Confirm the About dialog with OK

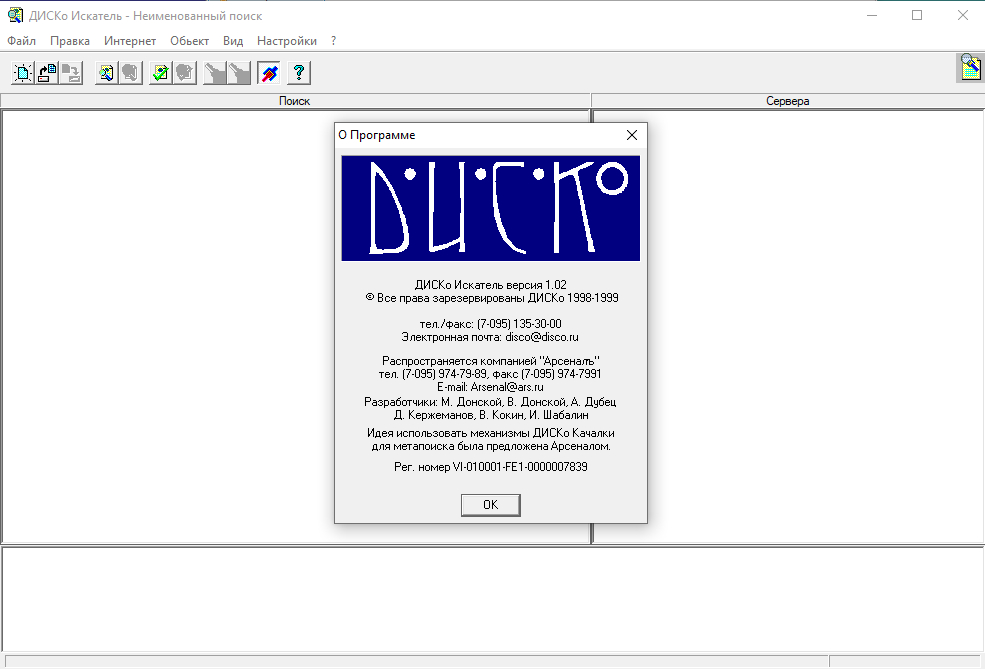[x=491, y=505]
